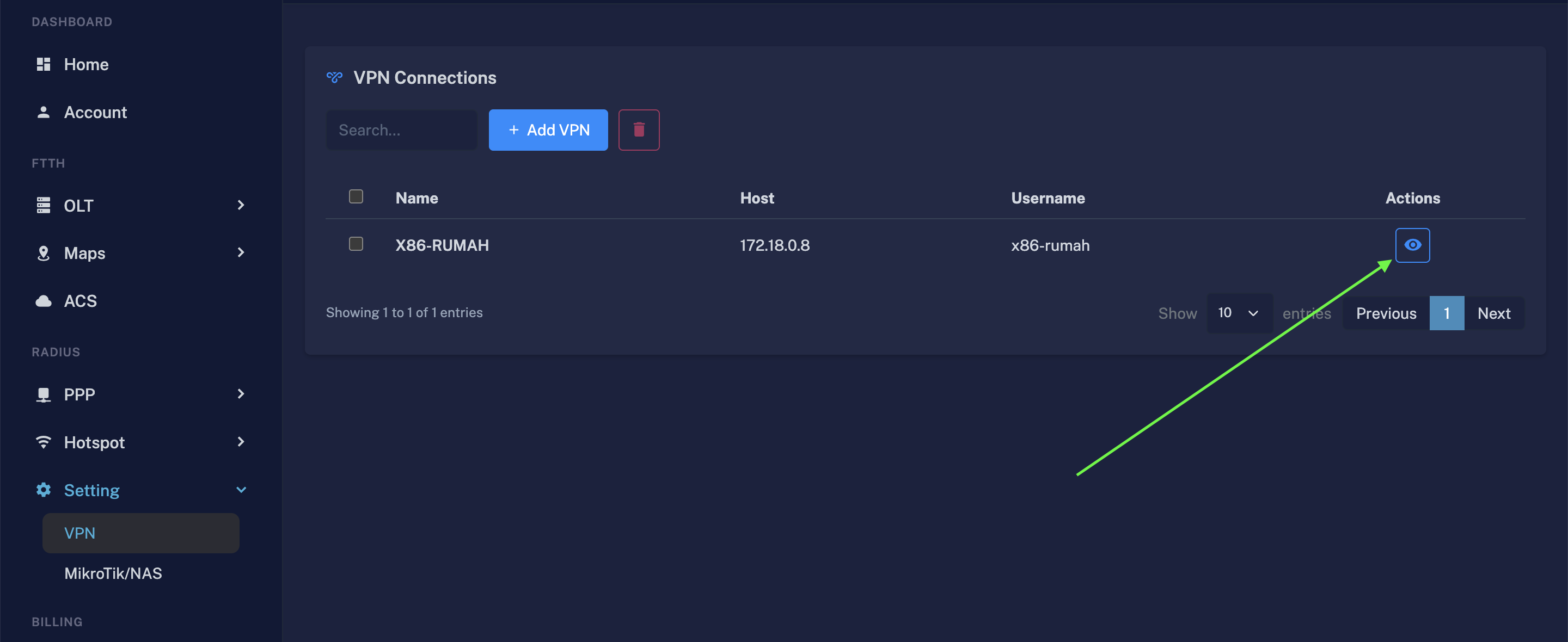
Task: Click the Account person icon
Action: 43,112
